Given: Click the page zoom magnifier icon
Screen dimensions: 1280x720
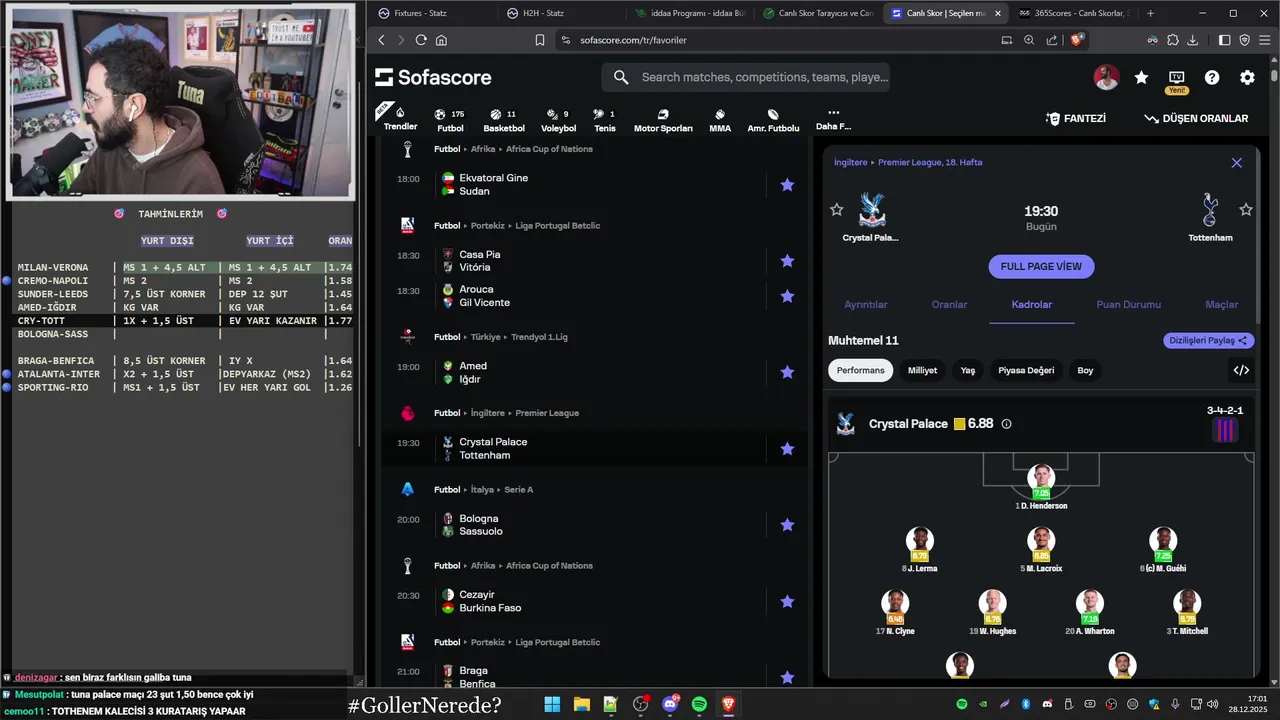Looking at the screenshot, I should (1029, 40).
